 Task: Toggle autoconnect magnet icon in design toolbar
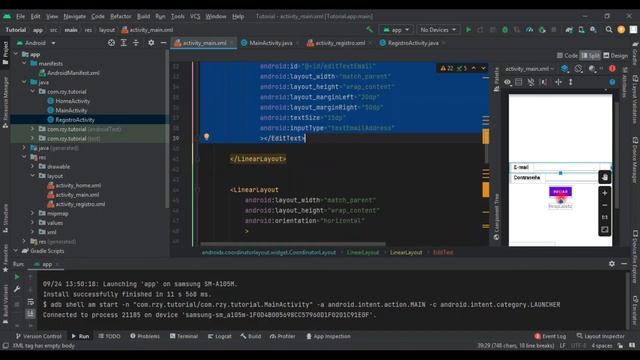(531, 82)
